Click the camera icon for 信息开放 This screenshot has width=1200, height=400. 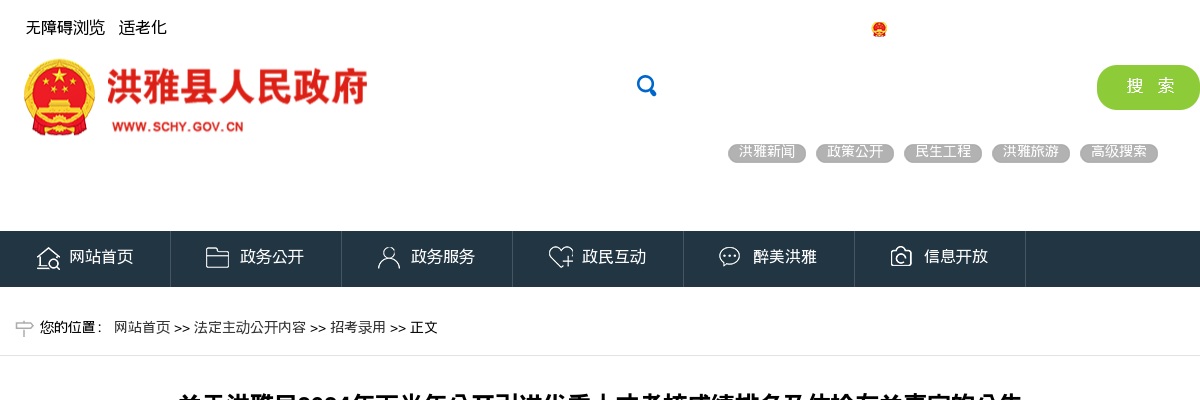coord(901,257)
